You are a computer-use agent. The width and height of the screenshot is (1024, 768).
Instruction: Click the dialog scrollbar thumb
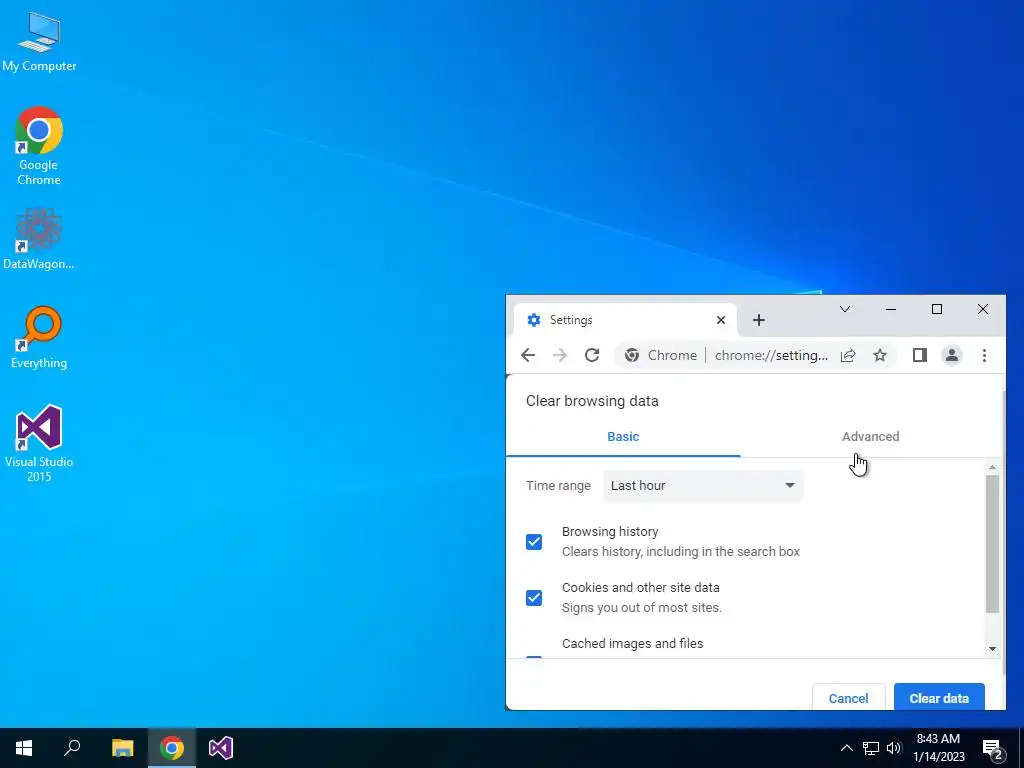[x=992, y=544]
